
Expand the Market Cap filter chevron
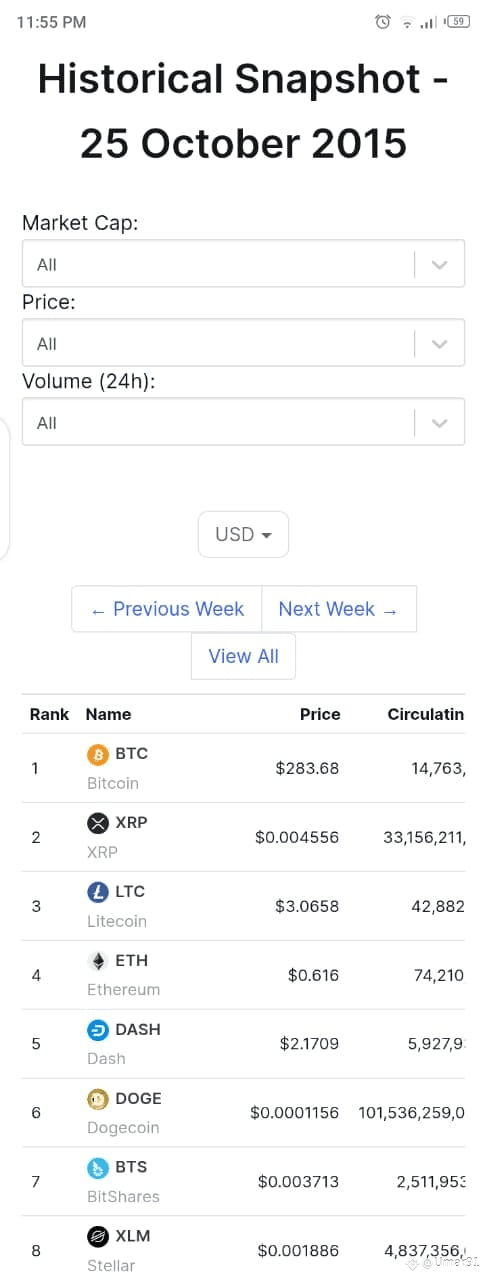coord(439,265)
